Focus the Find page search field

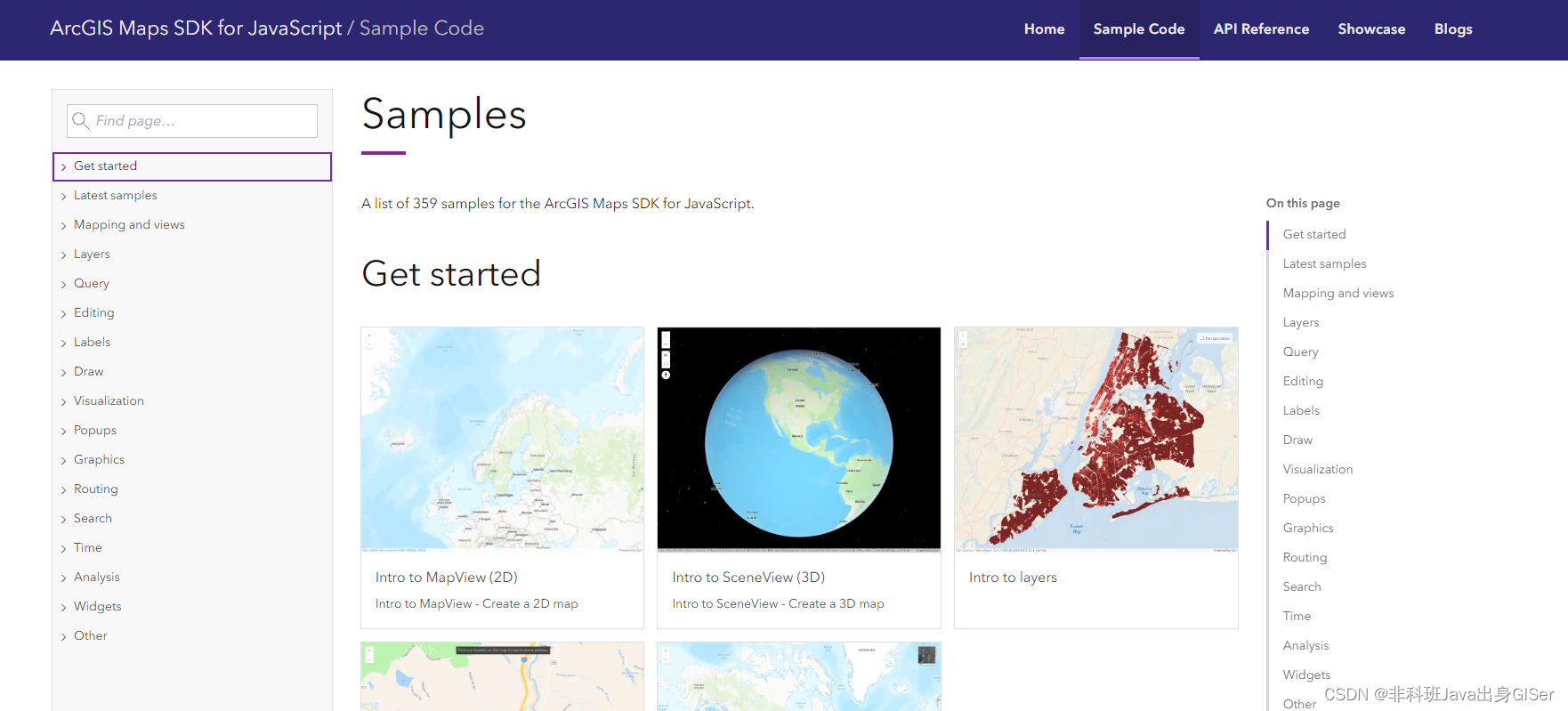click(x=192, y=121)
